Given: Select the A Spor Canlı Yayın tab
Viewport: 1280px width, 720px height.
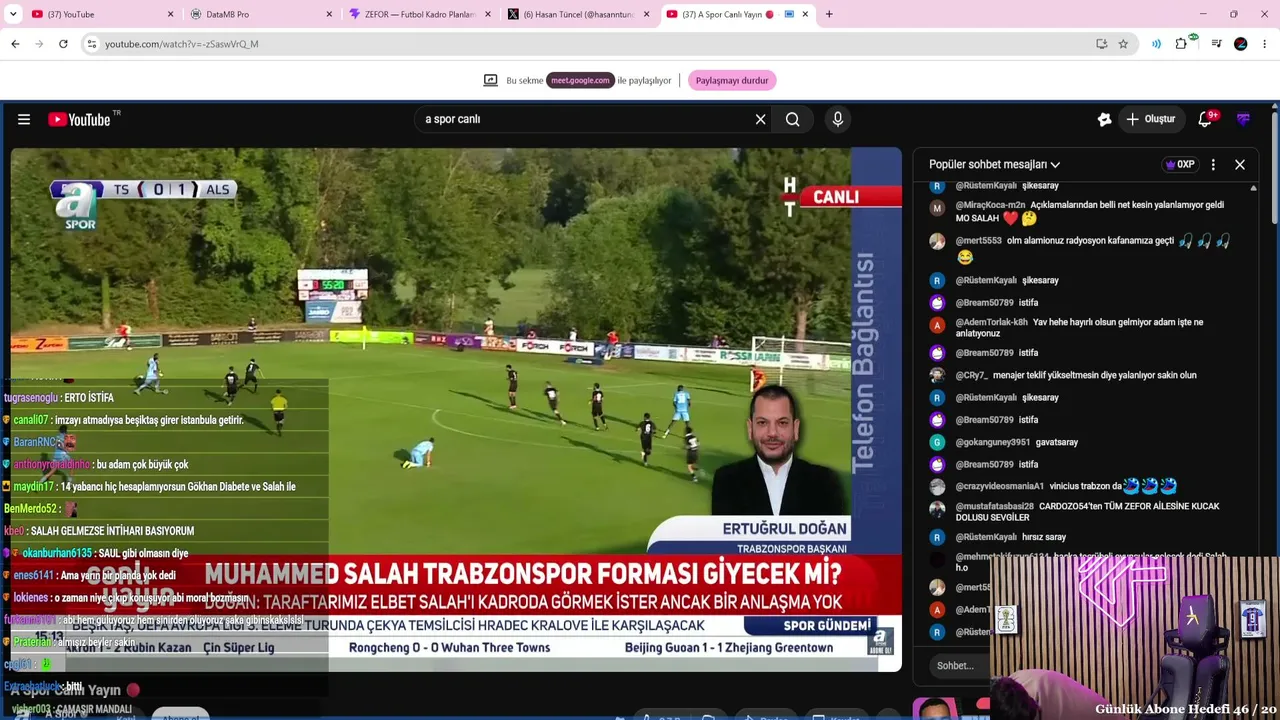Looking at the screenshot, I should click(736, 14).
